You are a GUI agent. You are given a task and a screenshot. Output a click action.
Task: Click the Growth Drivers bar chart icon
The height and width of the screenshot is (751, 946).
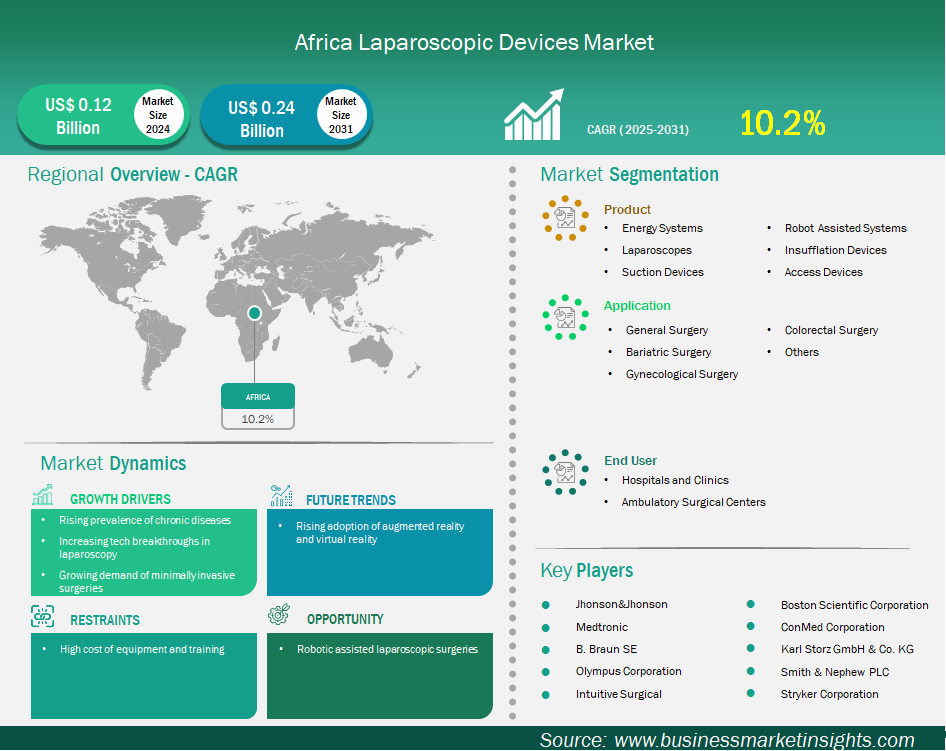pyautogui.click(x=43, y=495)
